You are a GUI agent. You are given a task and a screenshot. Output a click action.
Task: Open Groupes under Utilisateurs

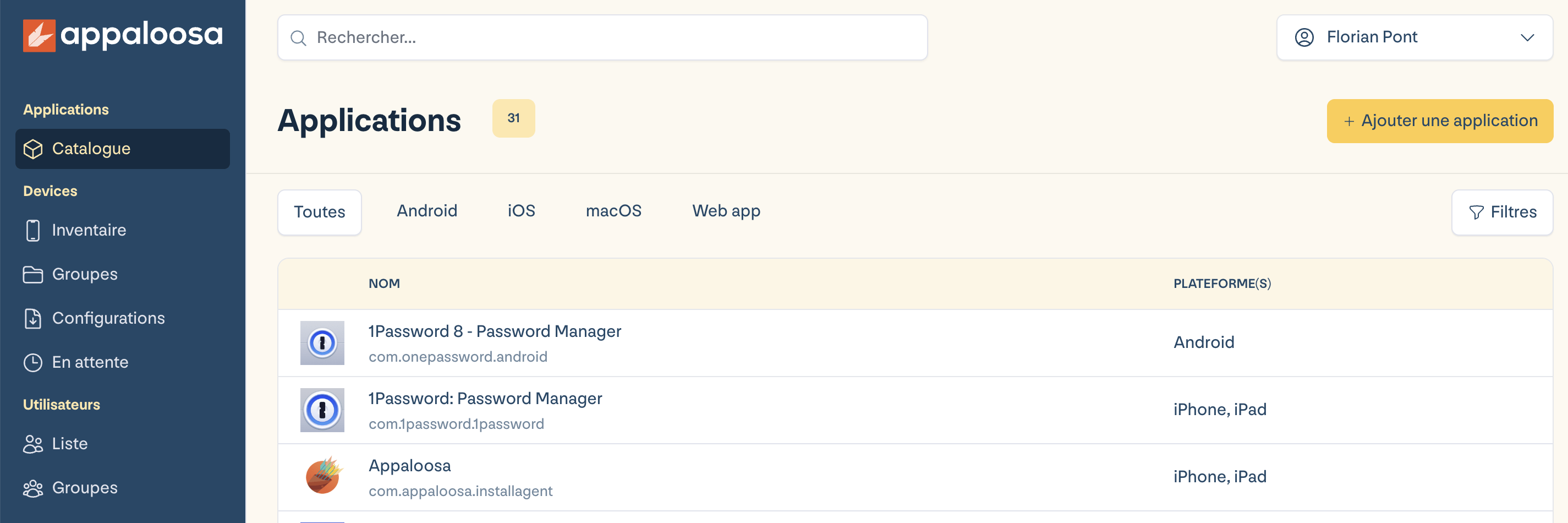(122, 489)
